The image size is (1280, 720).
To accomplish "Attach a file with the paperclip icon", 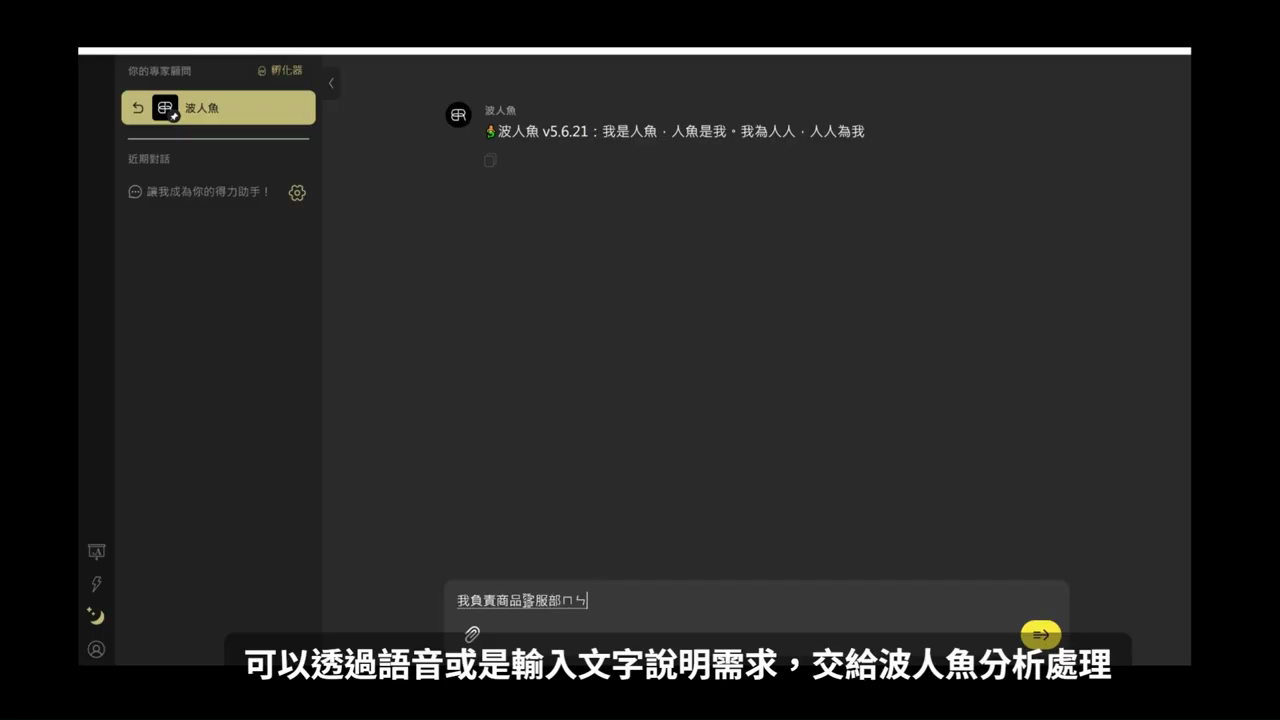I will pyautogui.click(x=472, y=634).
